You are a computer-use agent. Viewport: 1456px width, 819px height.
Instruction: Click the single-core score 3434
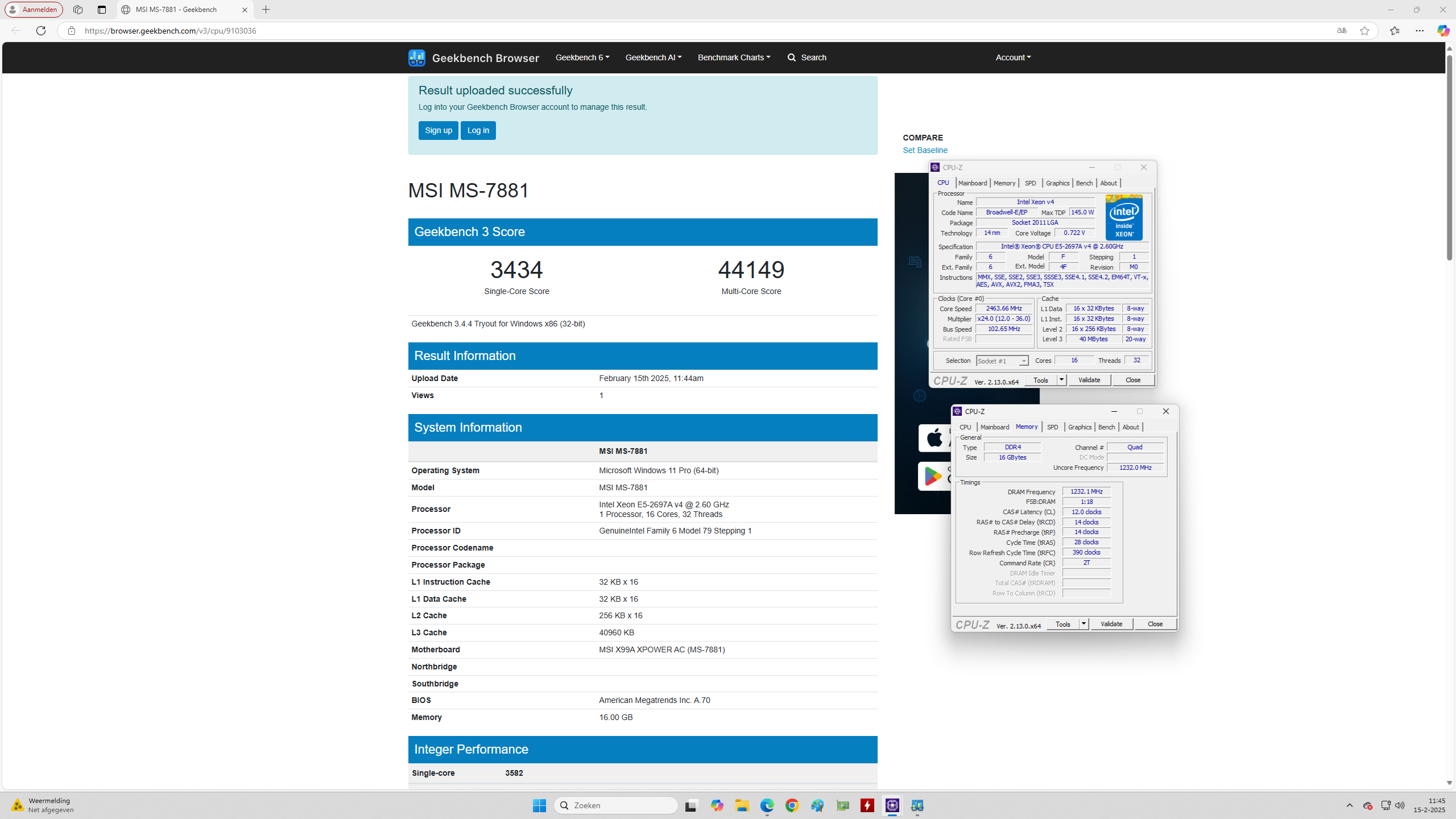click(x=516, y=270)
